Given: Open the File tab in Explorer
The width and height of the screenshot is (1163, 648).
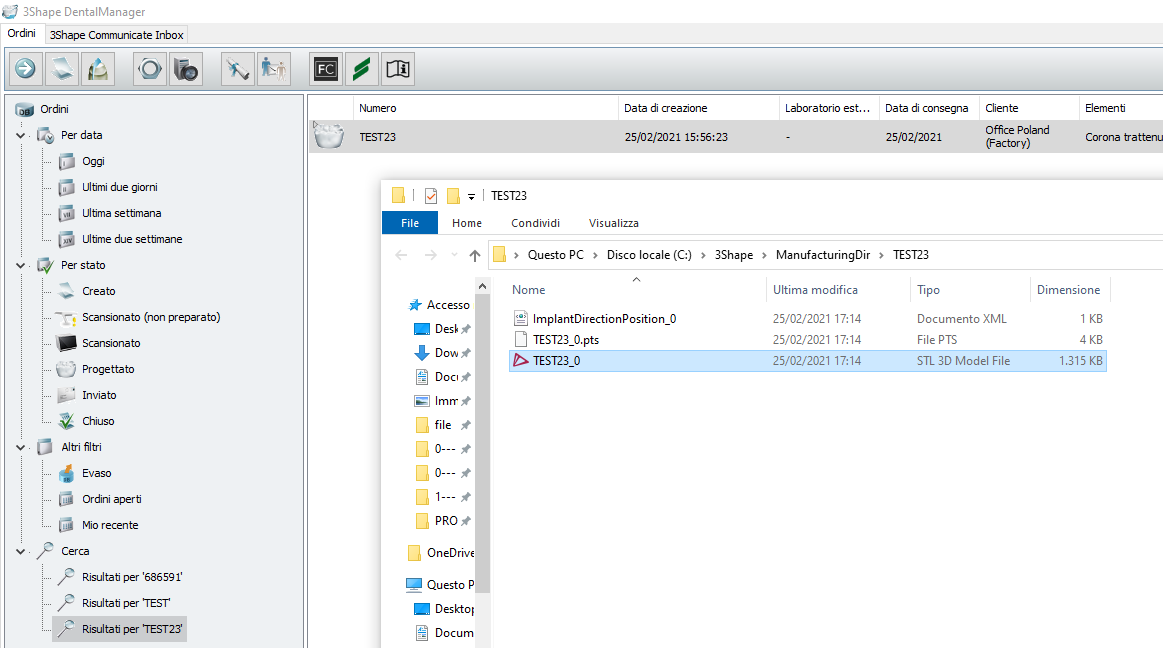Looking at the screenshot, I should coord(409,223).
